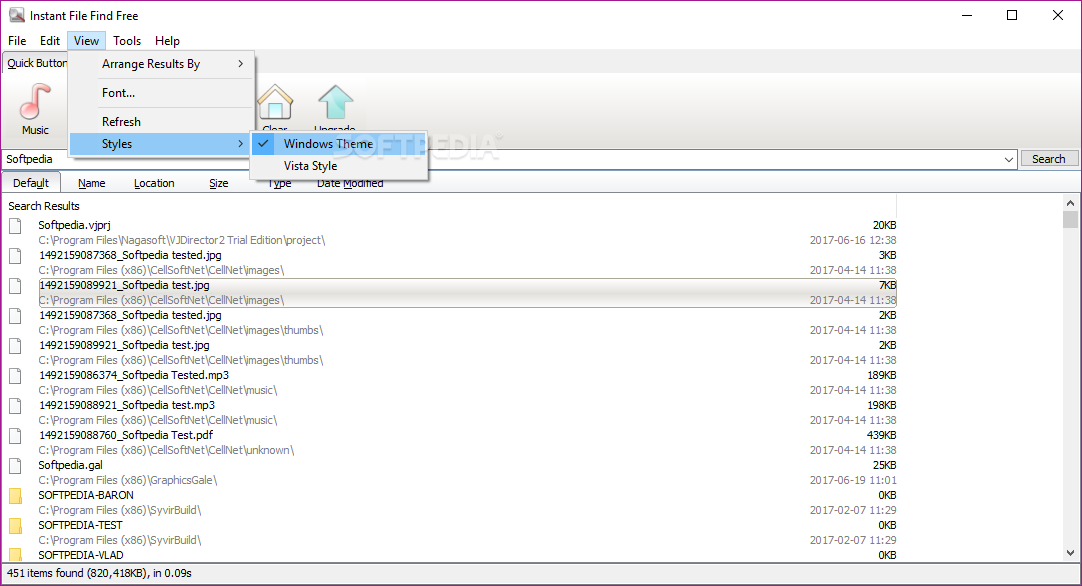Click folder icon beside SOFTPEDIA-BARON

tap(15, 496)
